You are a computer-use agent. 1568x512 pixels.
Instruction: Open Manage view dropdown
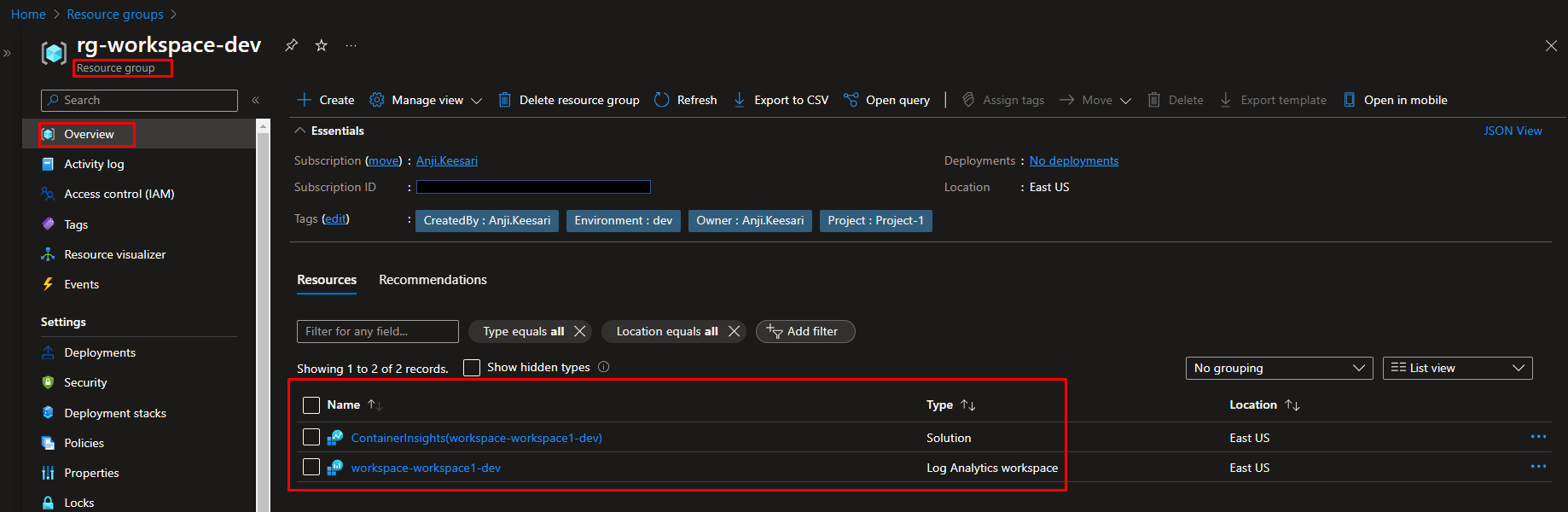click(x=425, y=100)
